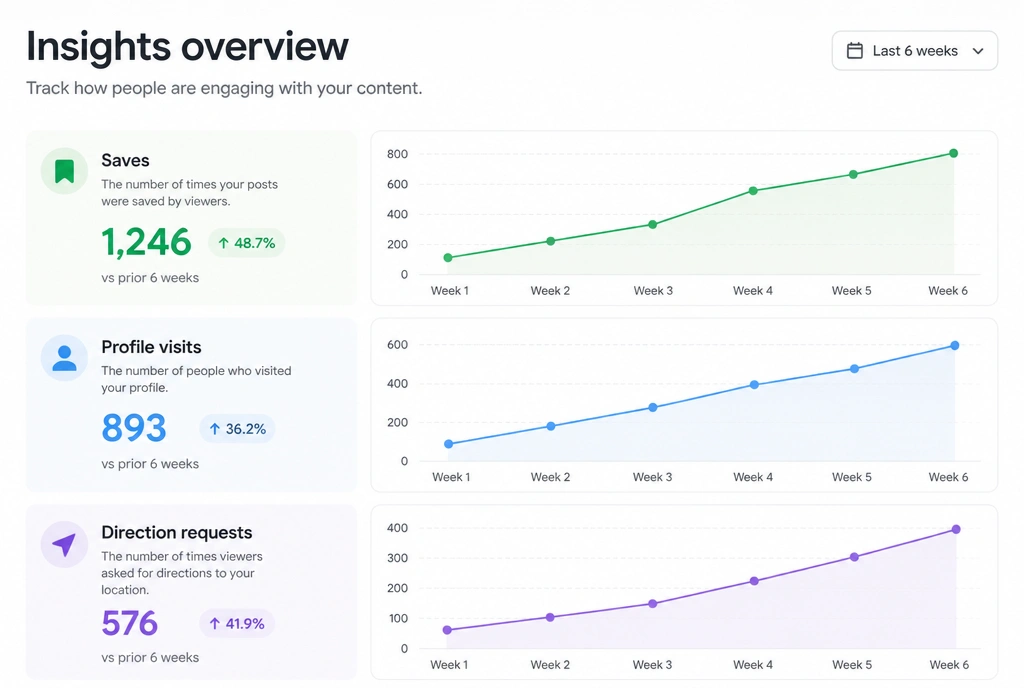Click the up arrow in the 48.7% badge
The height and width of the screenshot is (688, 1024).
coord(223,243)
